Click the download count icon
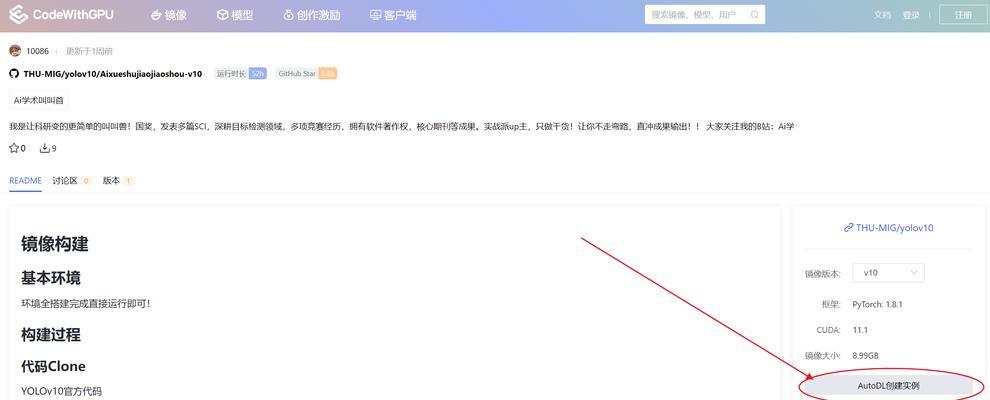 click(x=45, y=148)
